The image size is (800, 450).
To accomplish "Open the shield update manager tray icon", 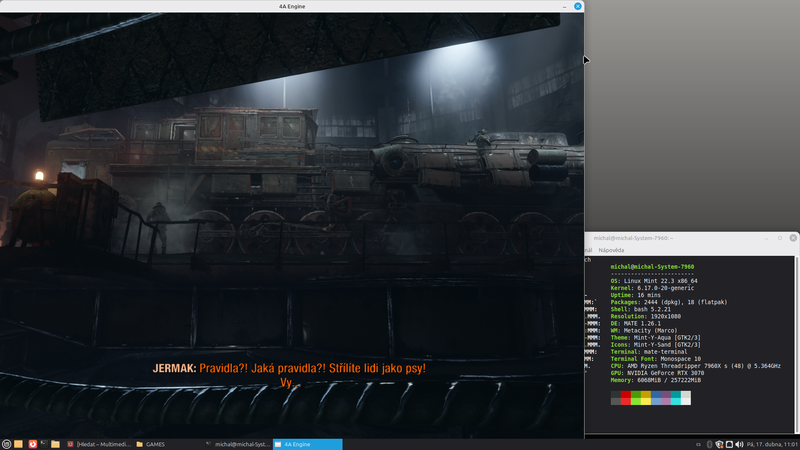I will pyautogui.click(x=719, y=444).
